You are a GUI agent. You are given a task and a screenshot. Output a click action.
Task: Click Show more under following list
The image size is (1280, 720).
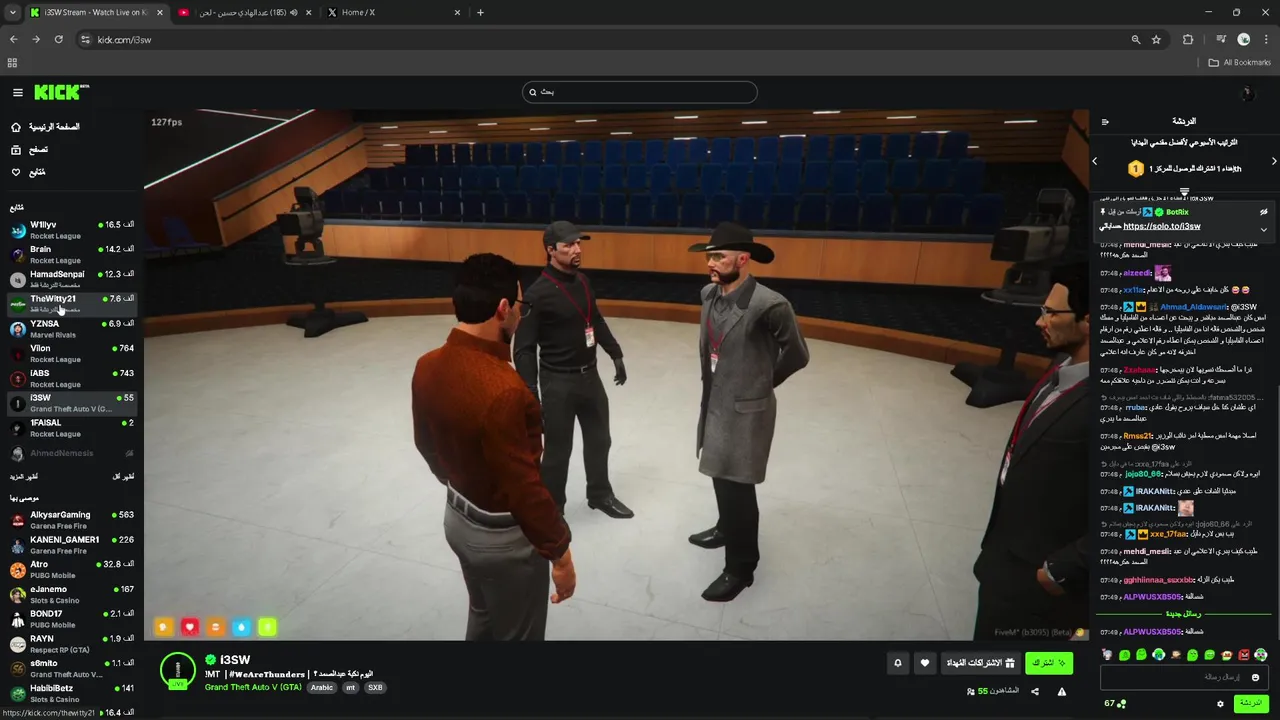pos(24,477)
